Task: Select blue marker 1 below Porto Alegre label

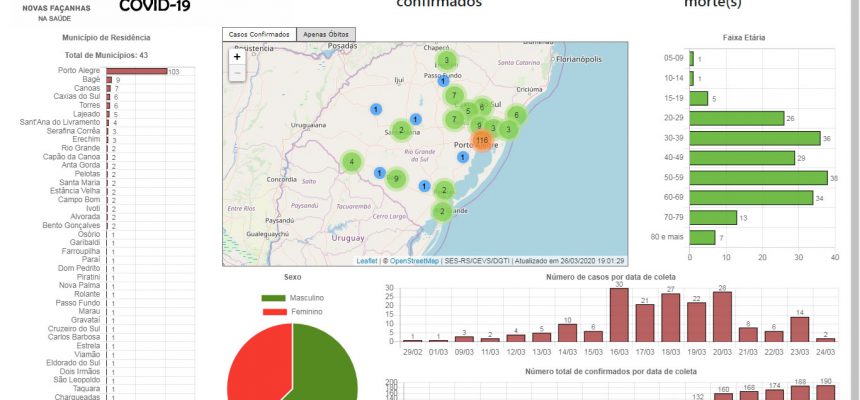Action: click(463, 157)
